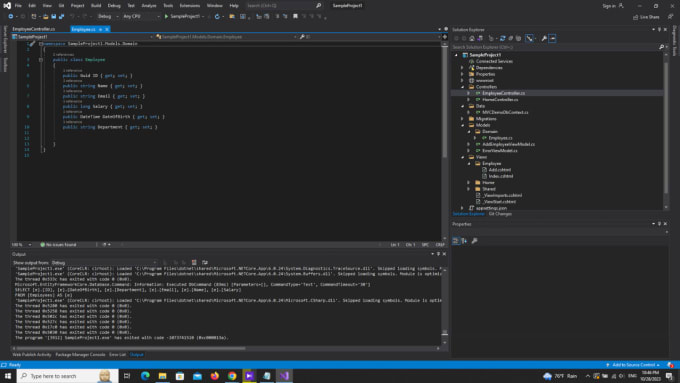The width and height of the screenshot is (680, 383).
Task: Click Task View icon on the taskbar
Action: [x=127, y=376]
